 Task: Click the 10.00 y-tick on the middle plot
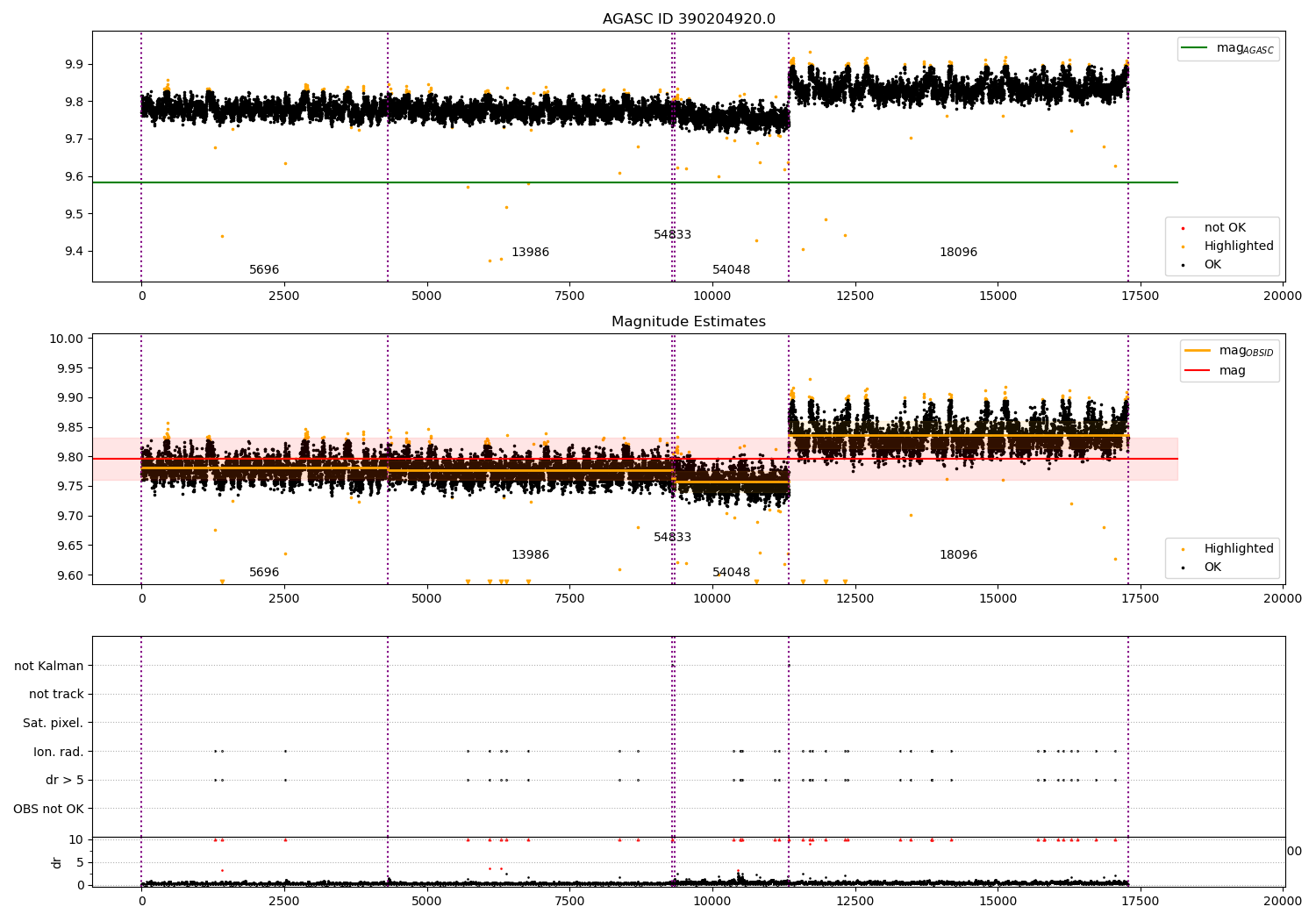(x=69, y=339)
